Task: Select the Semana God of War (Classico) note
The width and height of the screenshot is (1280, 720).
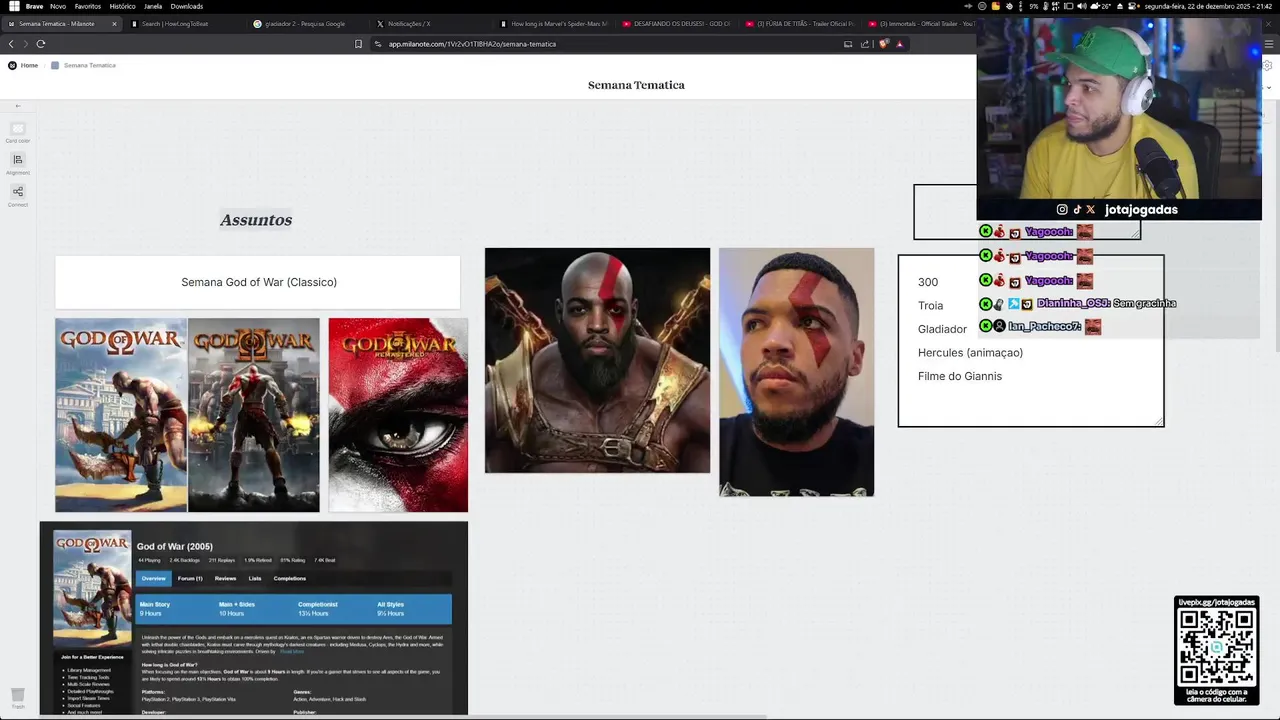Action: [258, 282]
